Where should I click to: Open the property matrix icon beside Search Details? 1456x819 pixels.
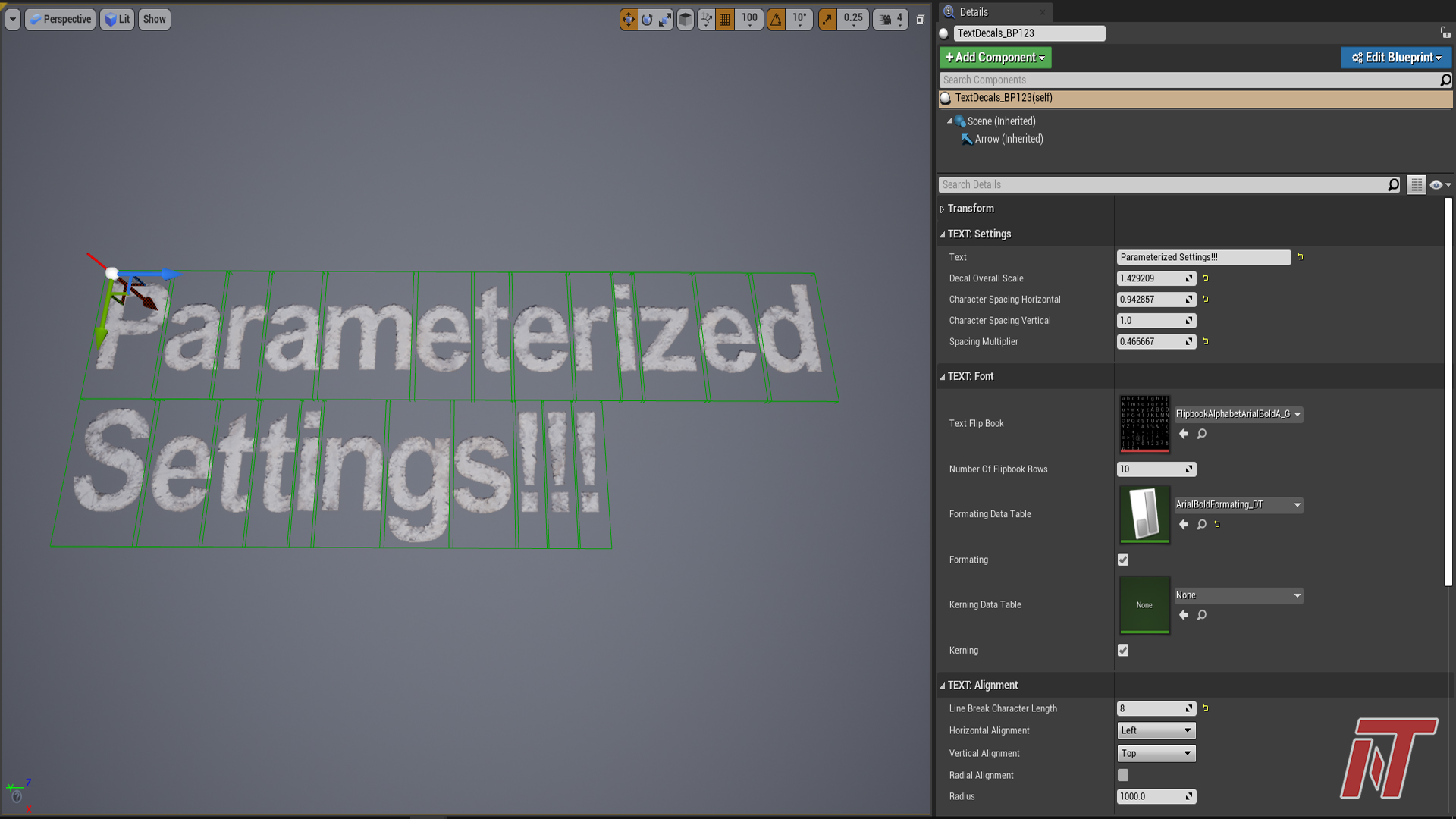[1416, 184]
